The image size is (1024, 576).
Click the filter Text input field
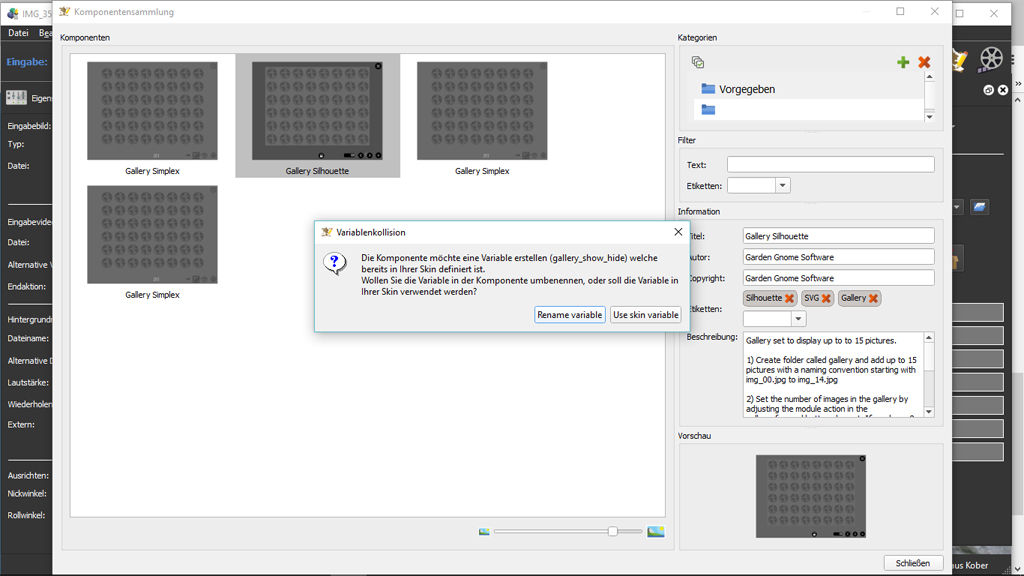(830, 164)
